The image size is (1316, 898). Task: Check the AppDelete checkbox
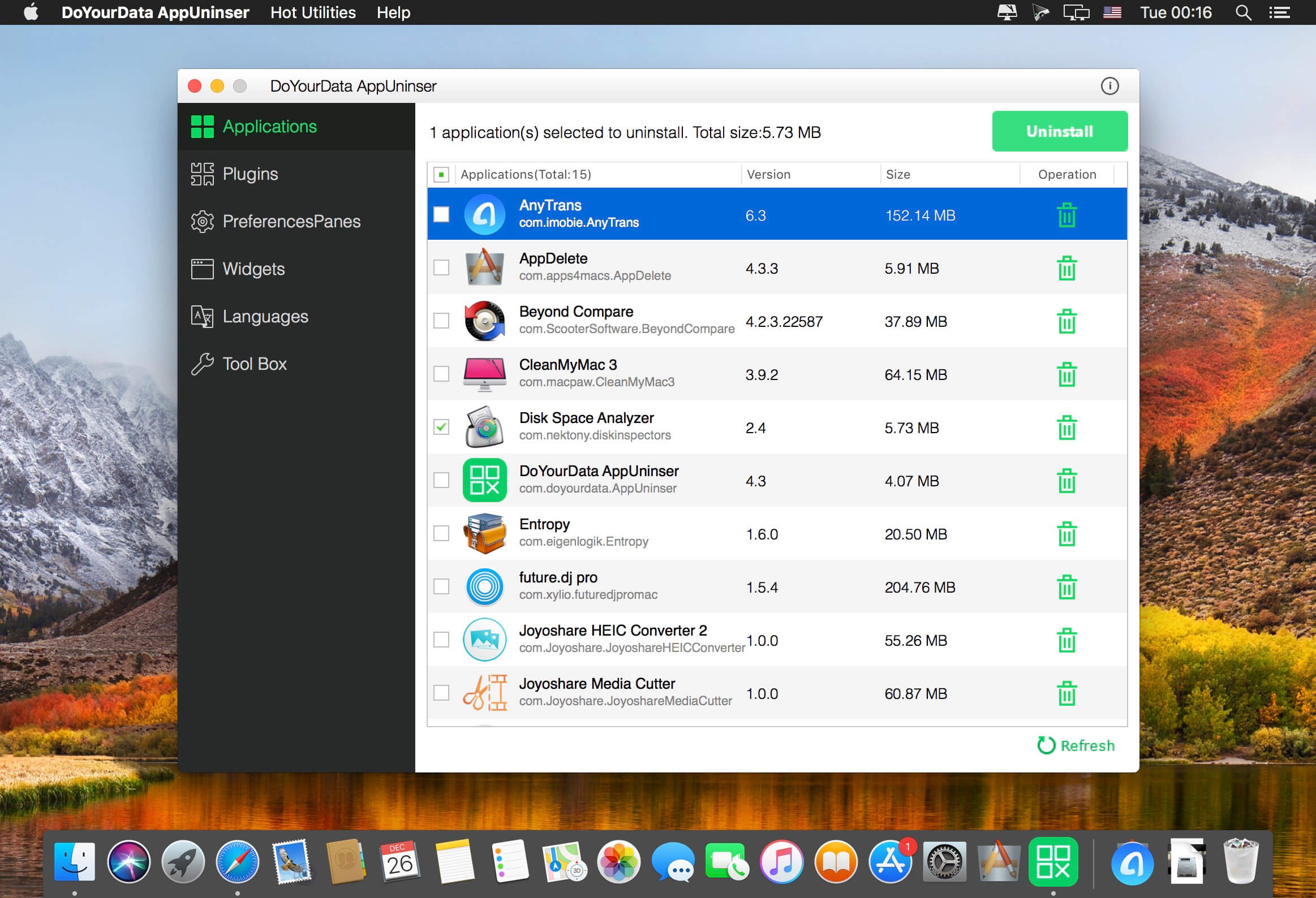441,267
